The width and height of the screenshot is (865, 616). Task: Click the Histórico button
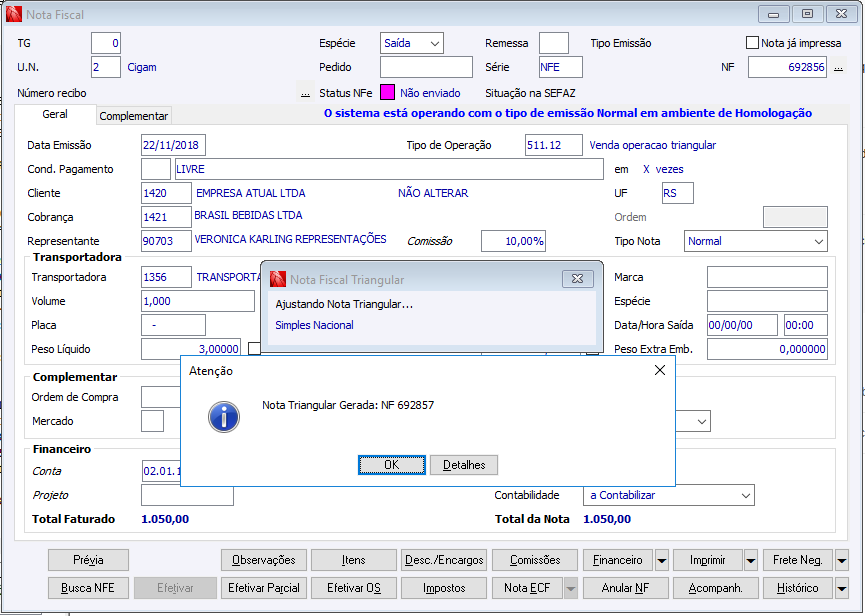798,588
